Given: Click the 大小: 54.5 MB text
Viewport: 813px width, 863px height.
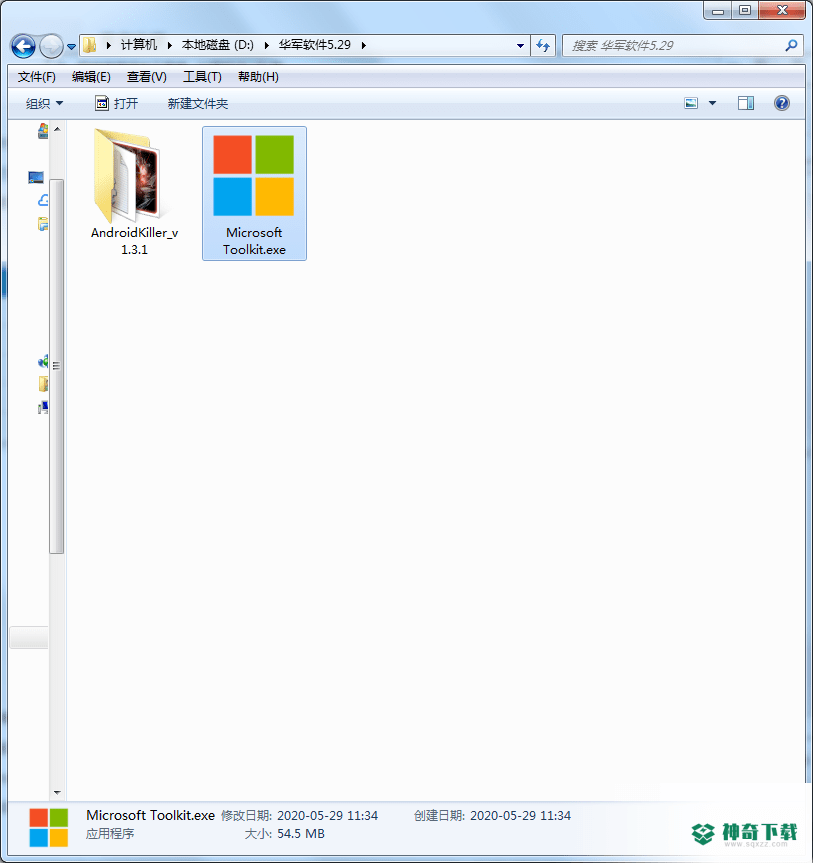Looking at the screenshot, I should [x=285, y=834].
